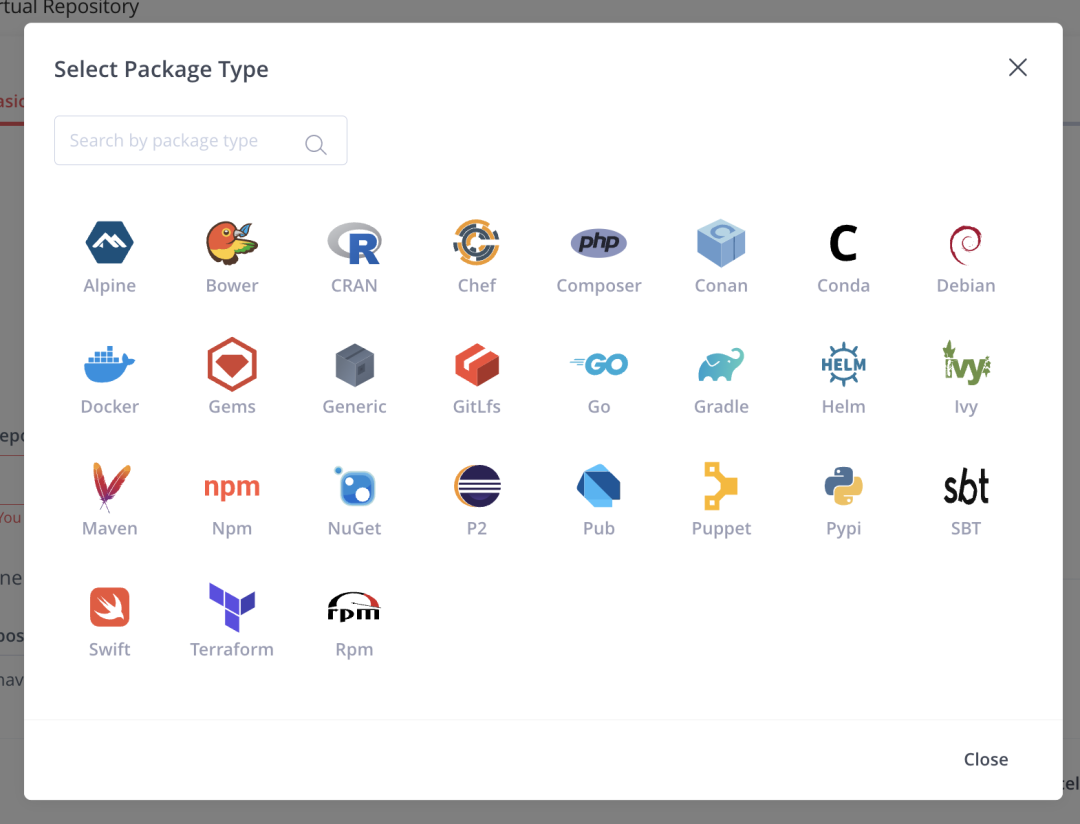Pick the NuGet package icon
This screenshot has width=1080, height=824.
coord(354,486)
